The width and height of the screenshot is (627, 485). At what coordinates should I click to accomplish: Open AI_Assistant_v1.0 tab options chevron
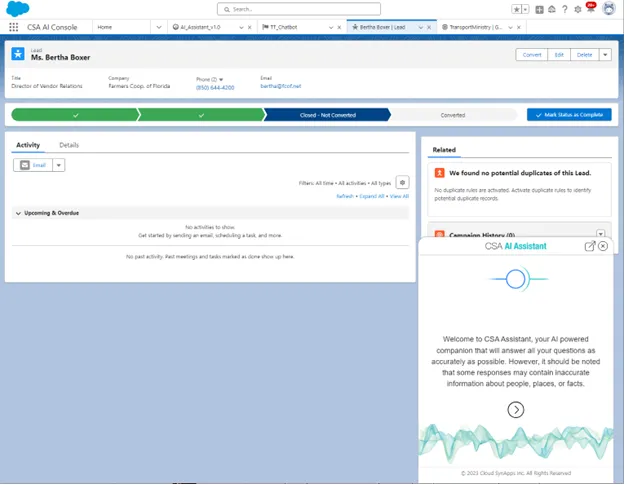[242, 28]
